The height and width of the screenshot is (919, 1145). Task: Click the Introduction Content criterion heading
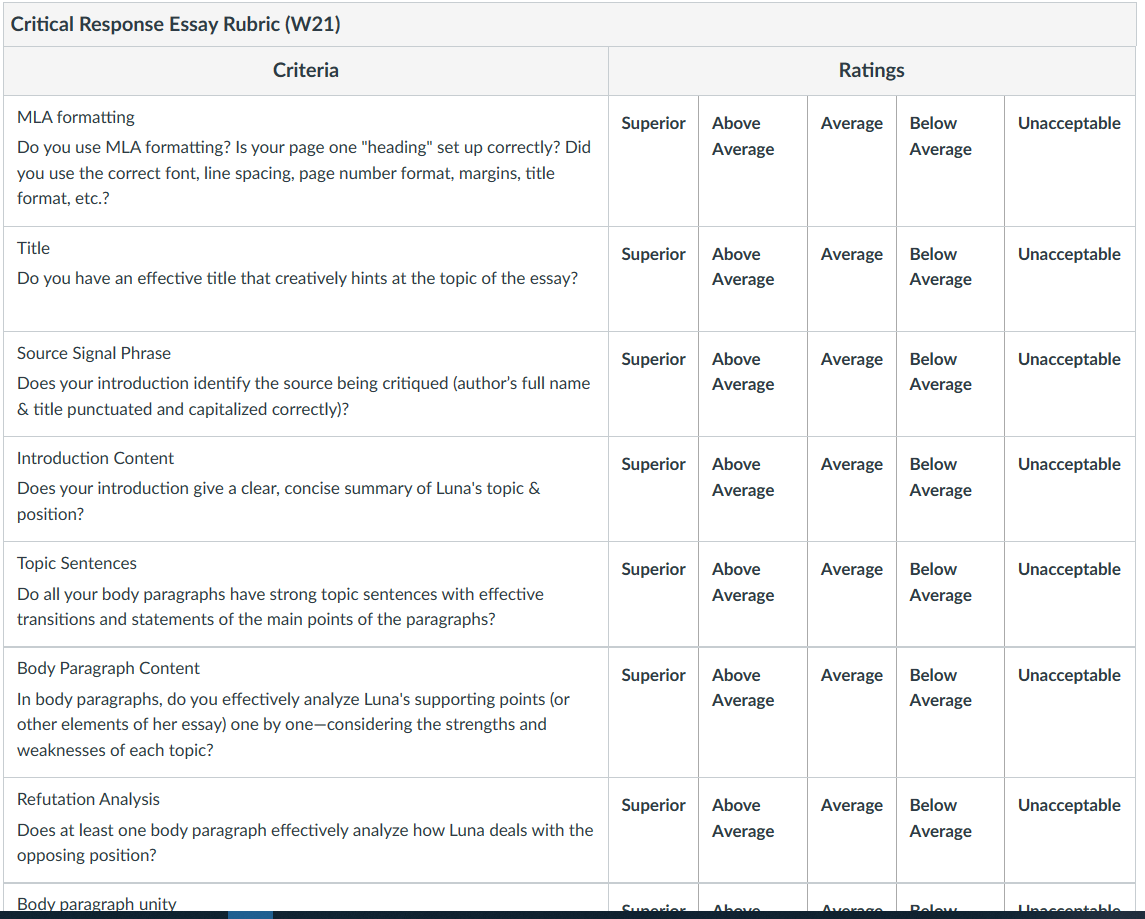point(96,458)
